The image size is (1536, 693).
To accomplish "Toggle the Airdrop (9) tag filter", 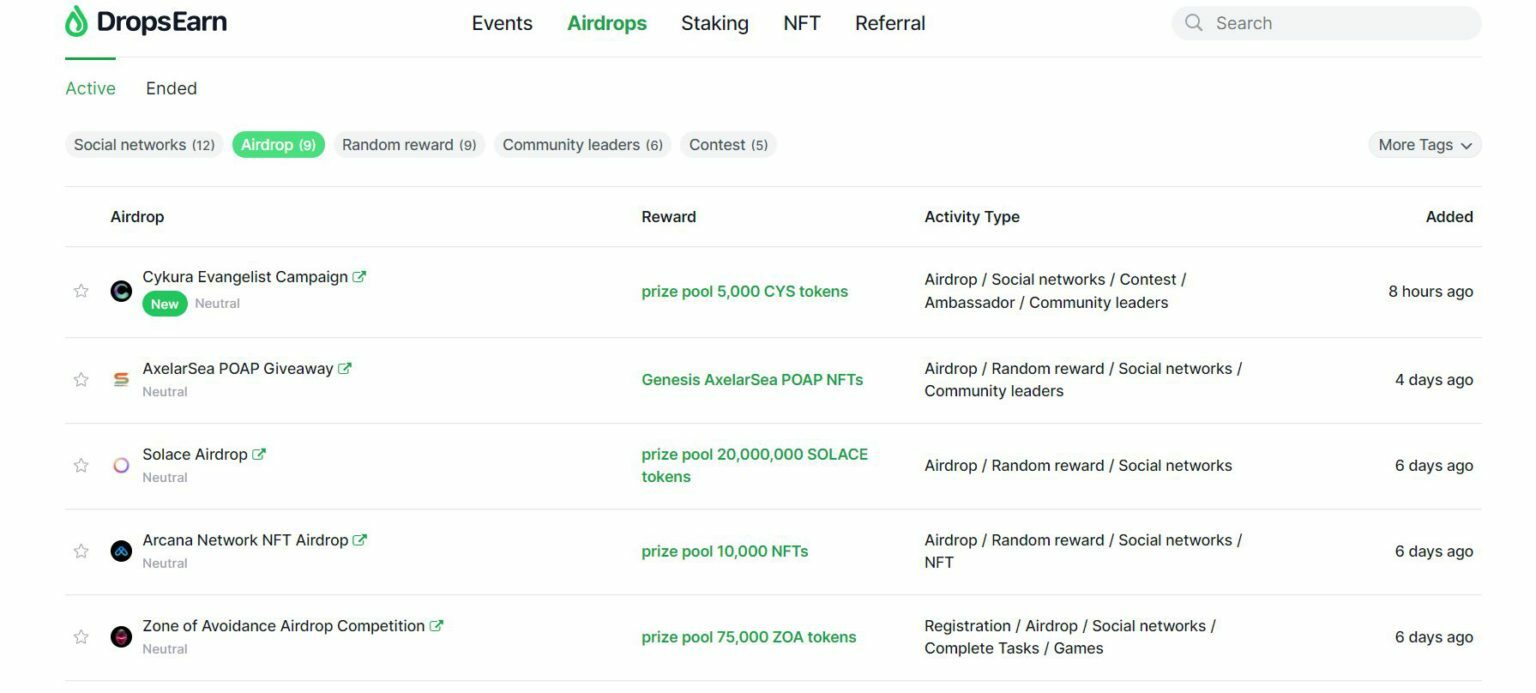I will (278, 145).
